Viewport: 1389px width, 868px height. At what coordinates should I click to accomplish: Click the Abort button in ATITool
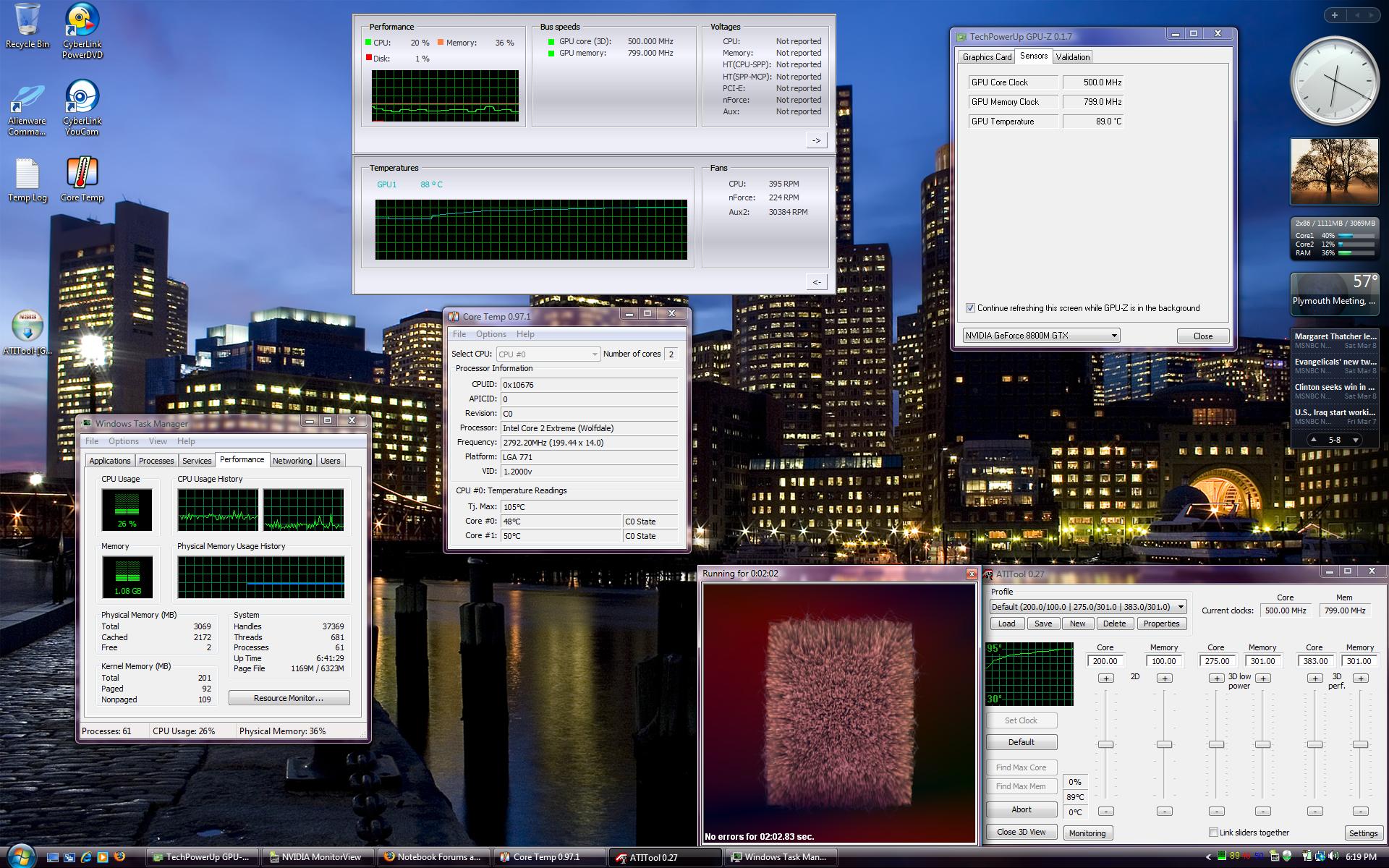[1021, 809]
